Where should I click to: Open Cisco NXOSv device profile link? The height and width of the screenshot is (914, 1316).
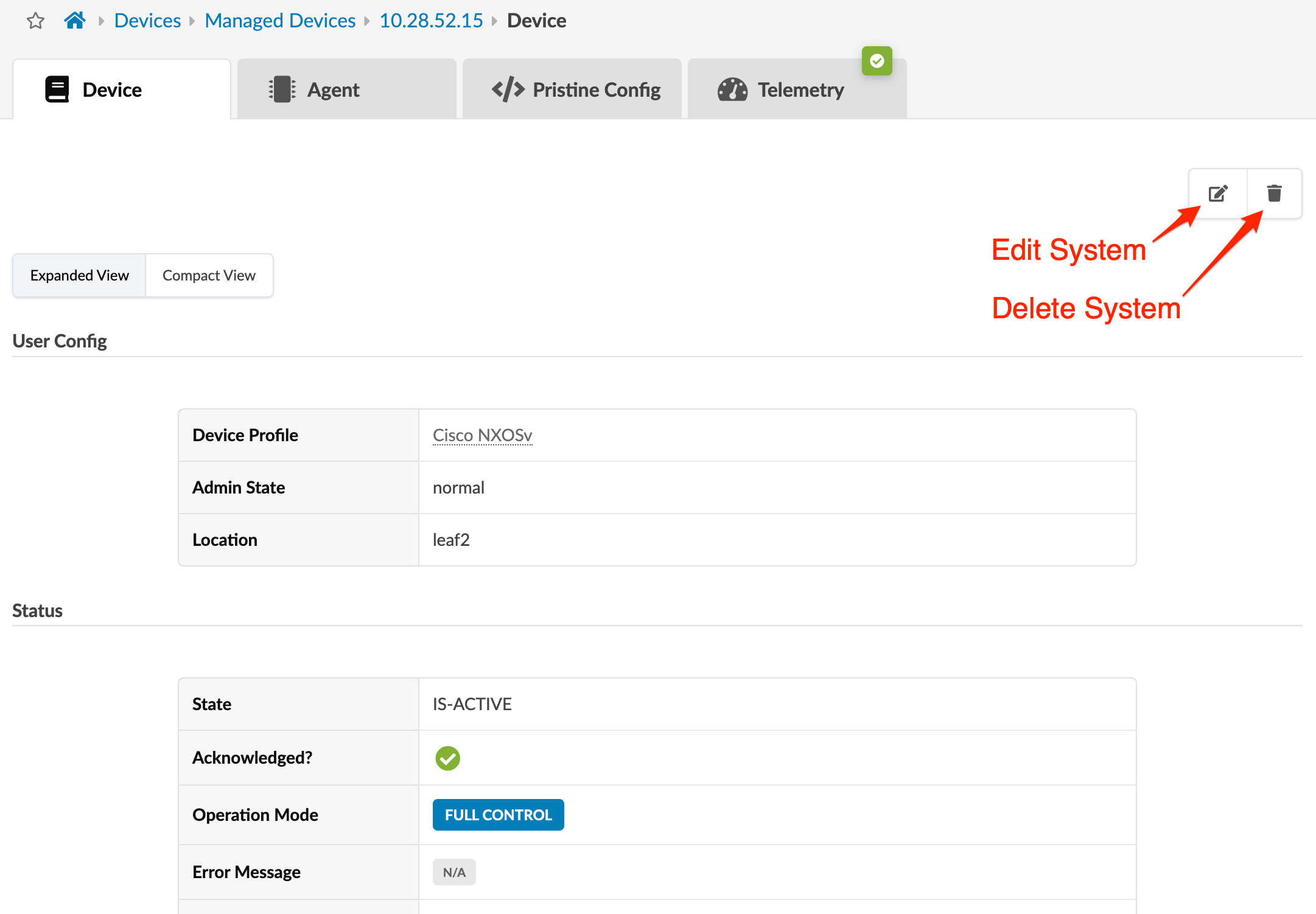pos(482,435)
